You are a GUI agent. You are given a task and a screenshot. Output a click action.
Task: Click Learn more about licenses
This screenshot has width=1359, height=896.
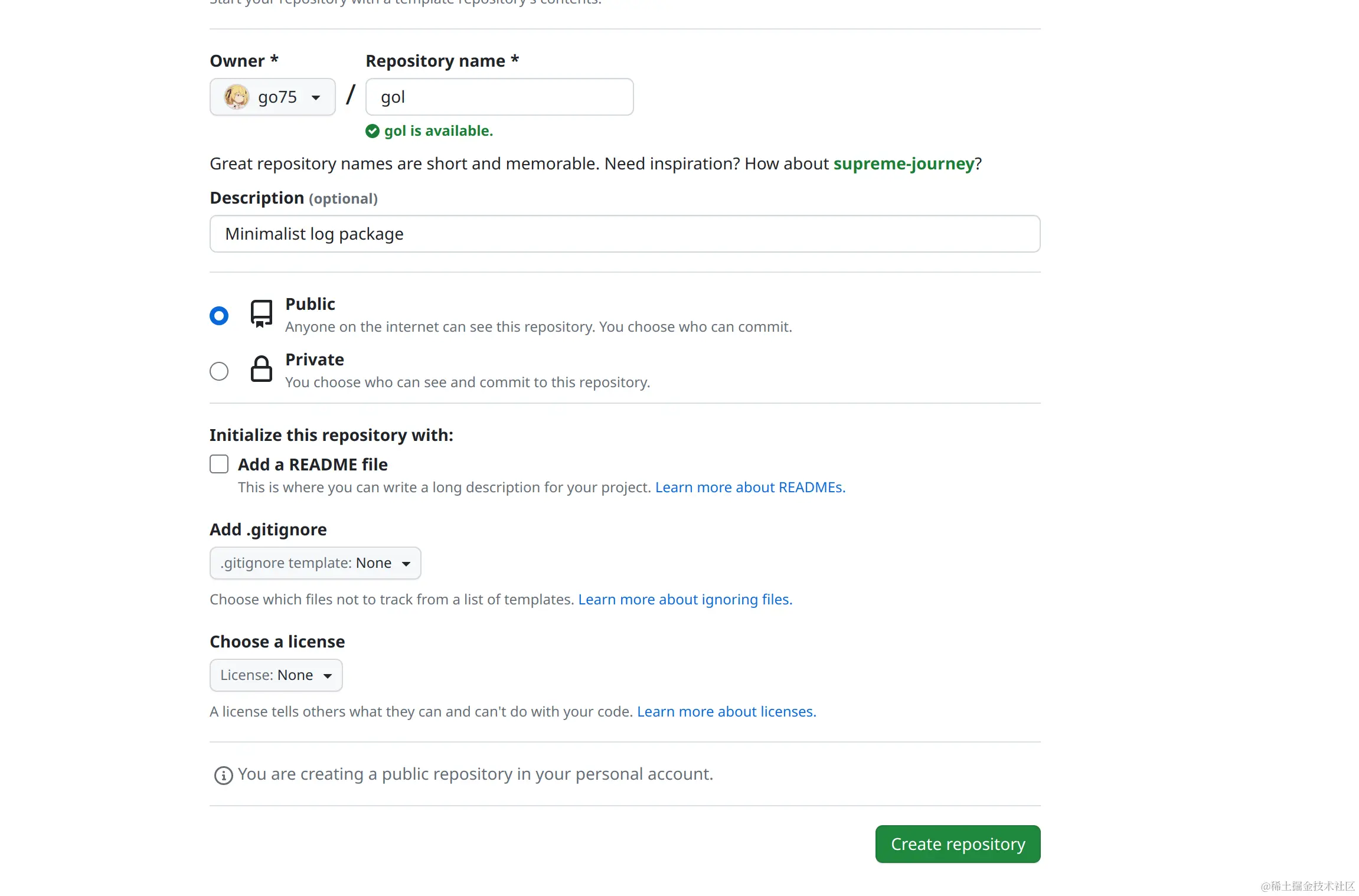(726, 711)
